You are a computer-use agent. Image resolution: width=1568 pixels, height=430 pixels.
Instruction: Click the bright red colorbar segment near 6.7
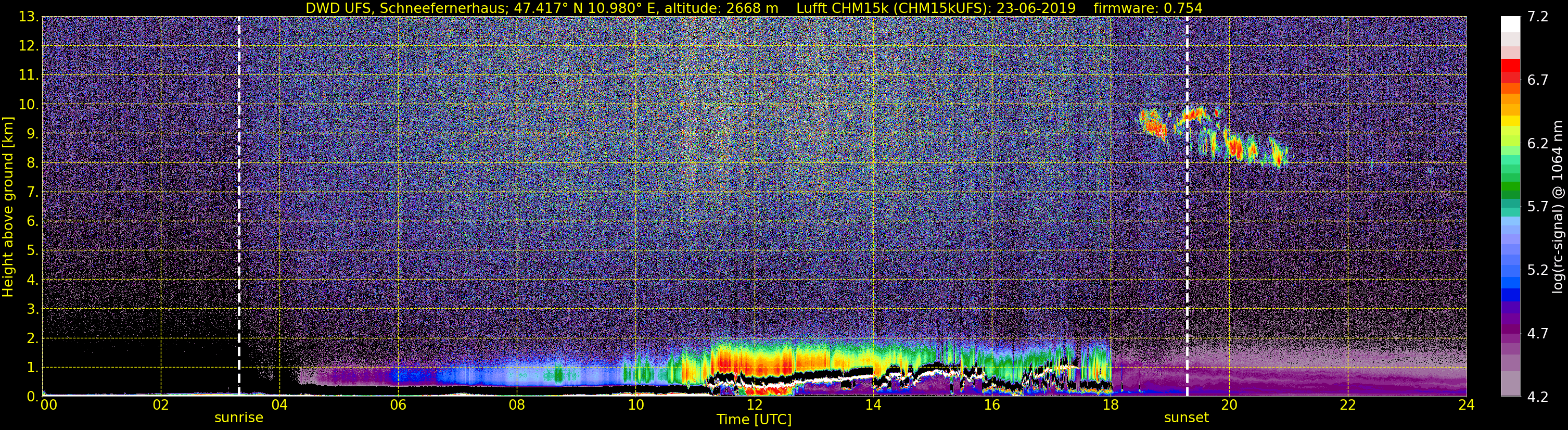point(1510,66)
